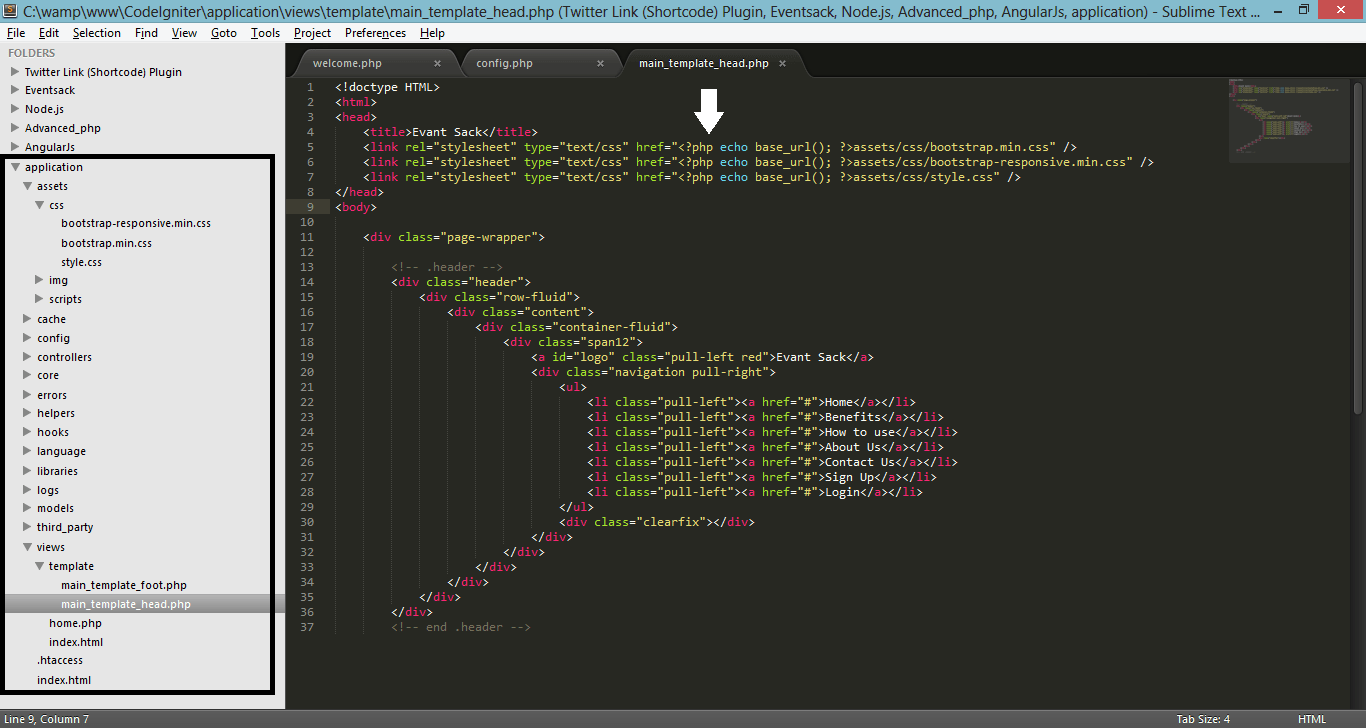Close the config.php tab
This screenshot has height=728, width=1366.
click(x=600, y=61)
